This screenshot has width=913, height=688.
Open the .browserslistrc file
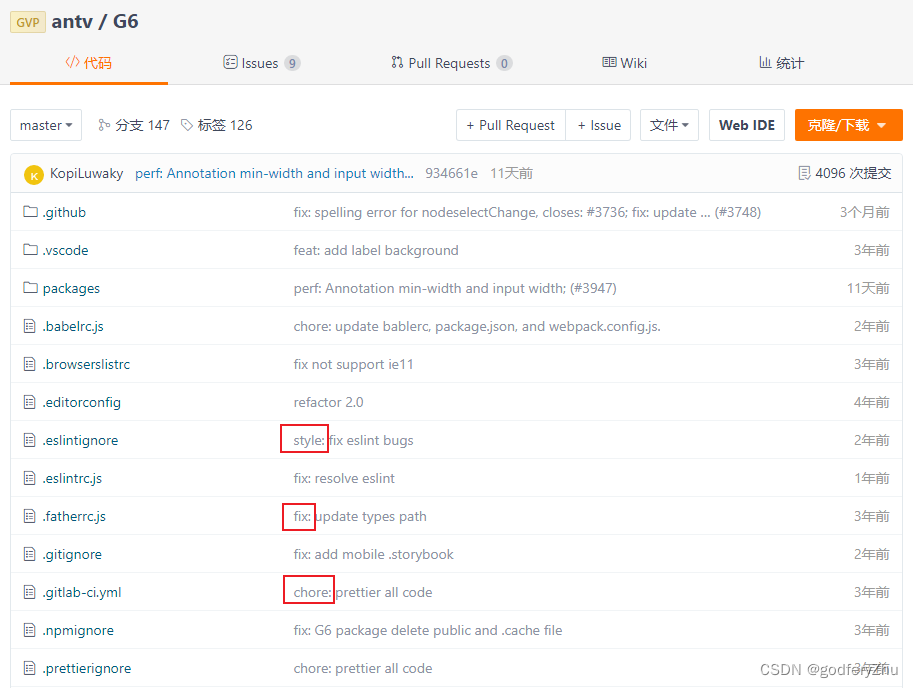[x=86, y=364]
